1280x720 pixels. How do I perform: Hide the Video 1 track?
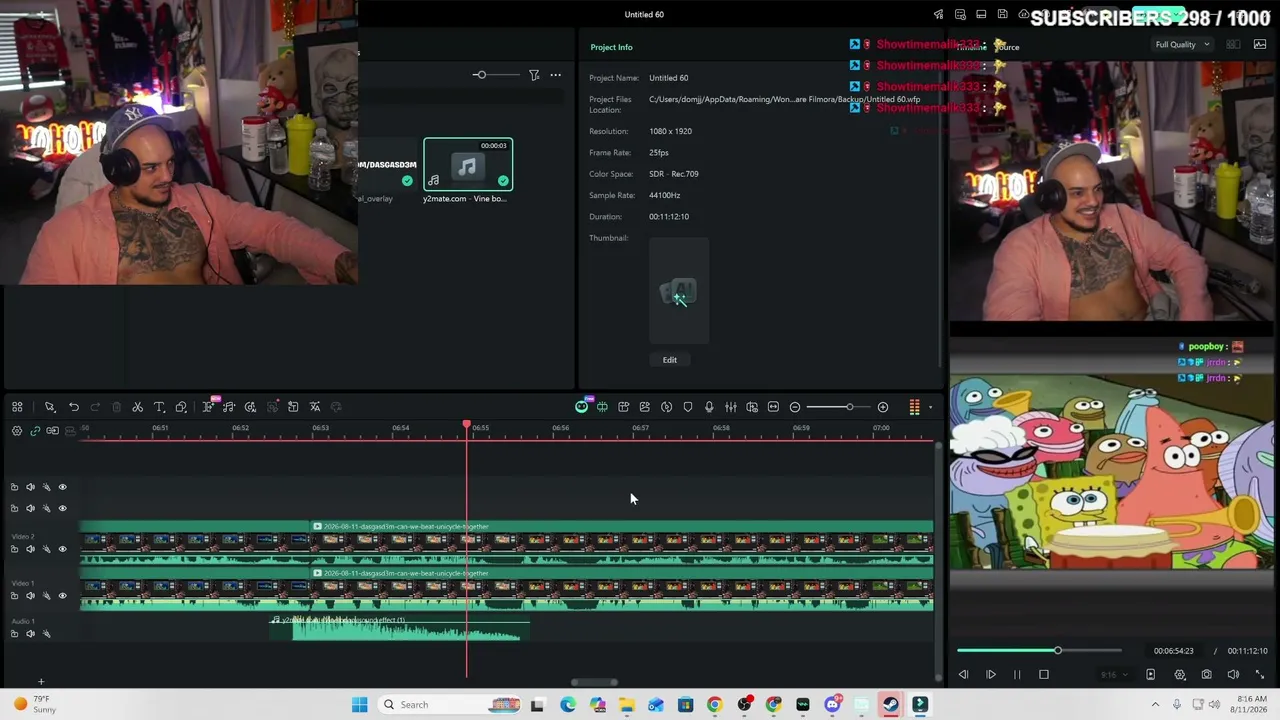(62, 596)
